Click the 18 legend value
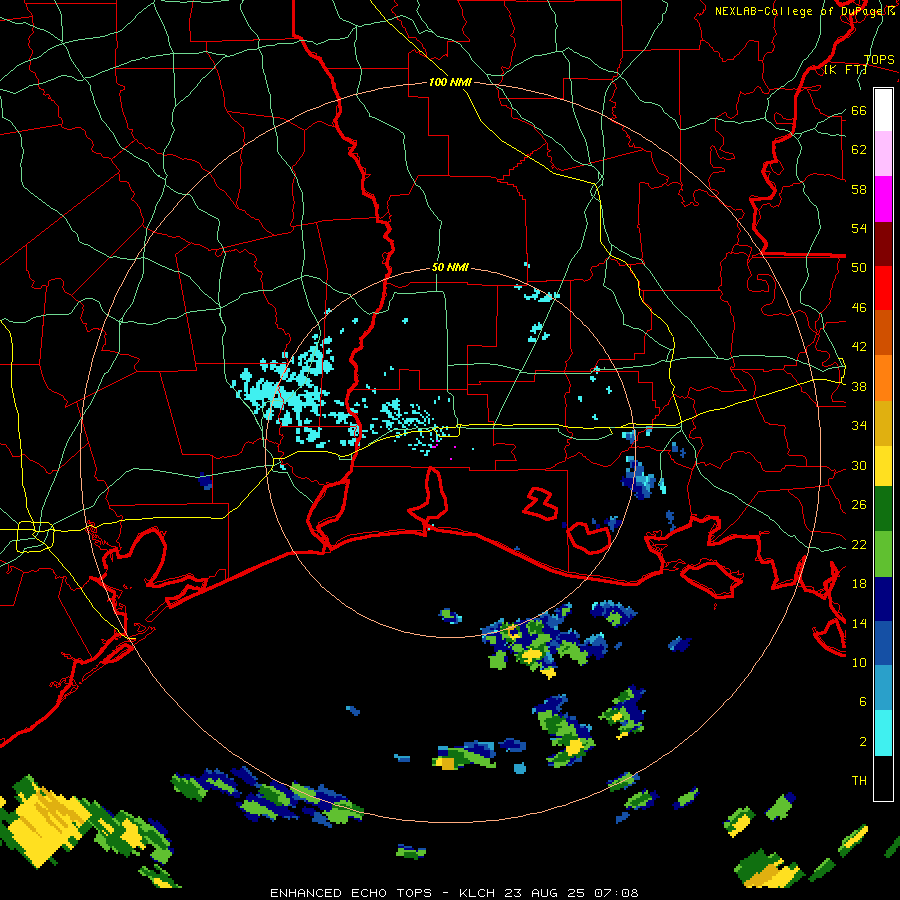The image size is (900, 900). pos(859,584)
